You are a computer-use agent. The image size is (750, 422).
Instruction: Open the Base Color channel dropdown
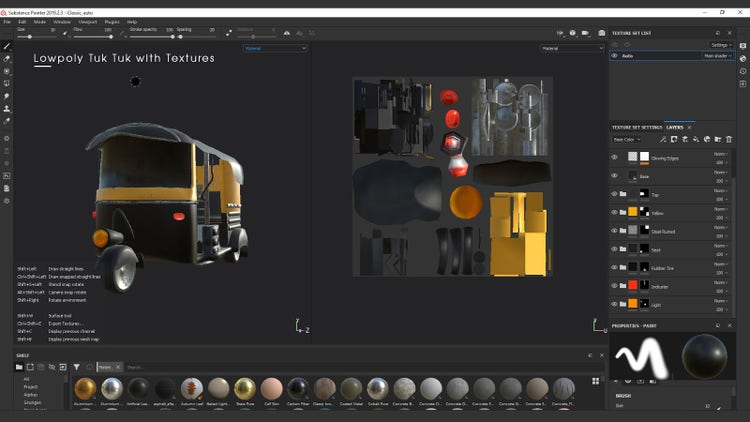pyautogui.click(x=626, y=139)
